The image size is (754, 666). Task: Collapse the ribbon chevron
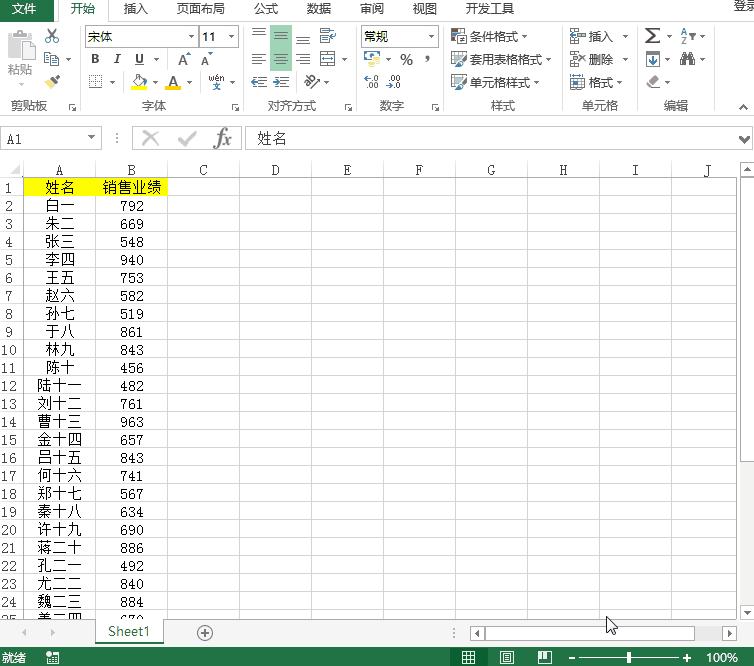coord(743,107)
